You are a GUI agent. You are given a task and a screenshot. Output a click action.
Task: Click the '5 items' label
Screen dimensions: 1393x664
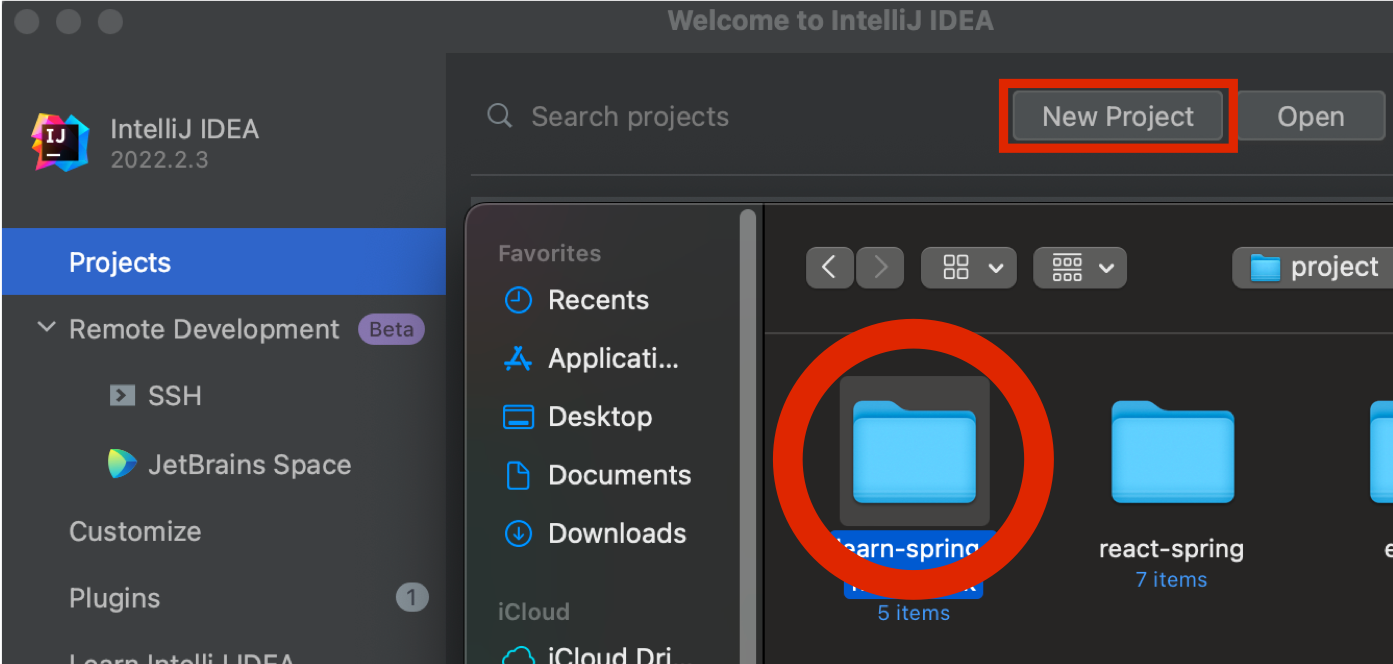[x=913, y=613]
